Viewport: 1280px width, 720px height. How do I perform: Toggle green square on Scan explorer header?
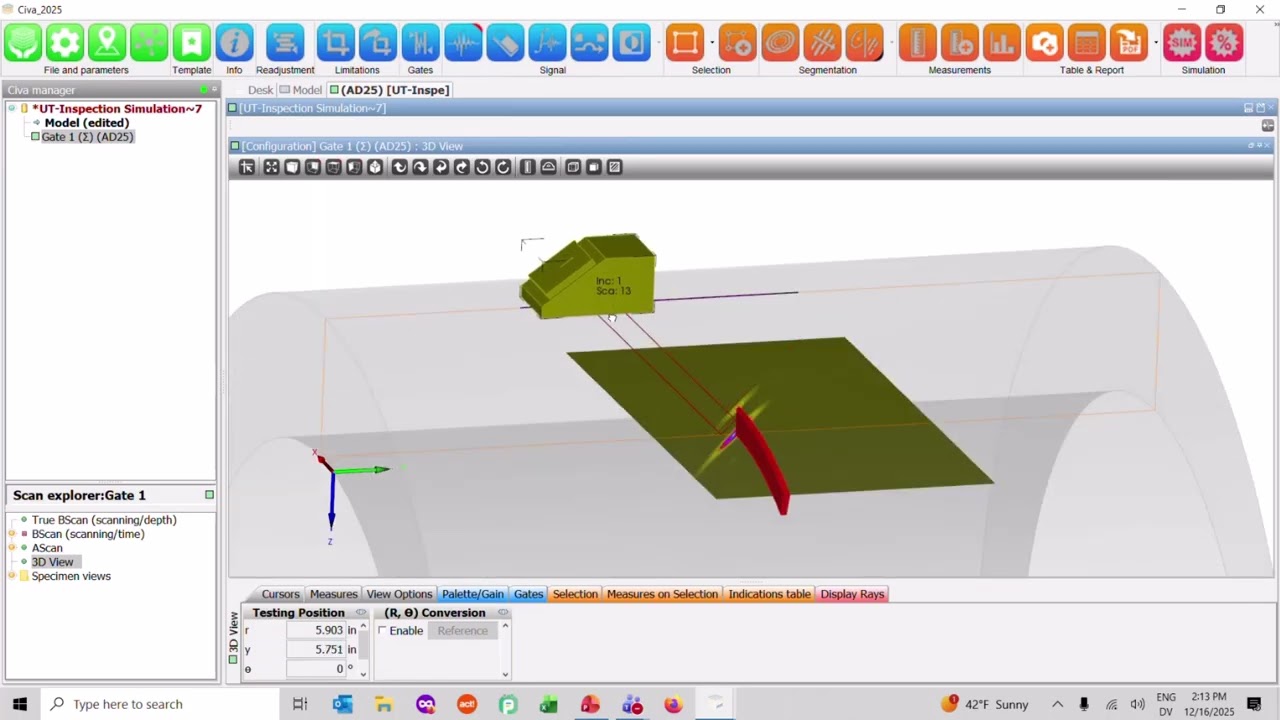[209, 495]
